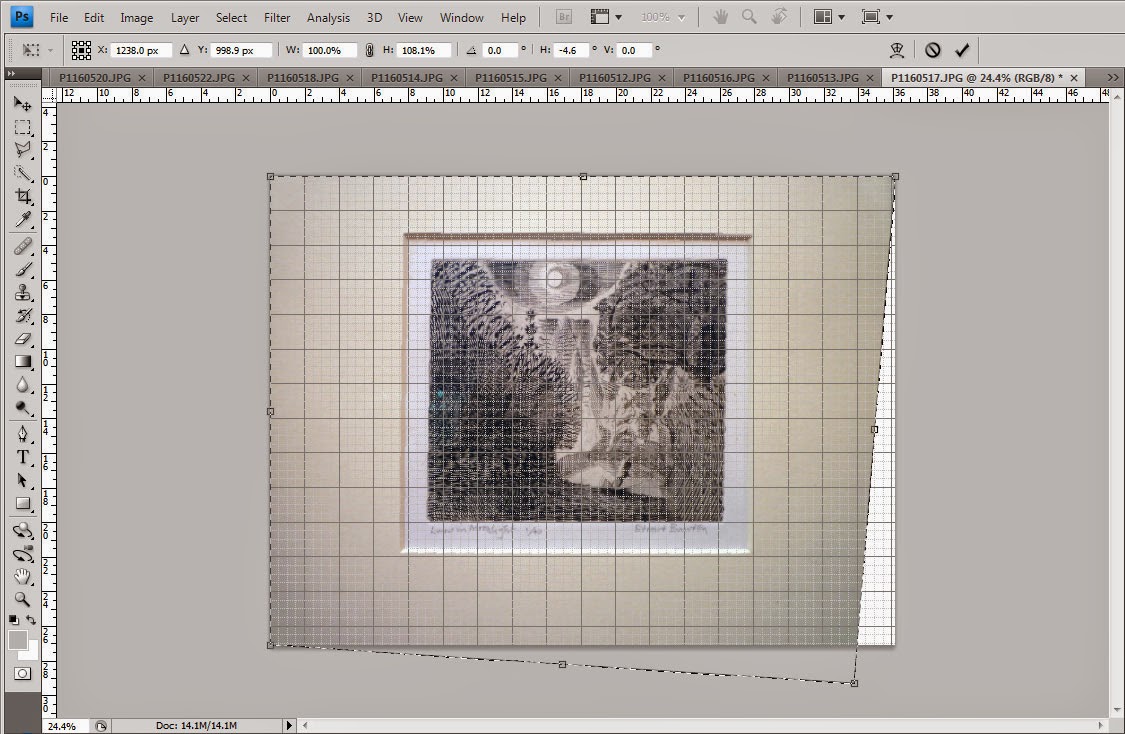1125x734 pixels.
Task: Select the Clone Stamp tool
Action: tap(23, 292)
